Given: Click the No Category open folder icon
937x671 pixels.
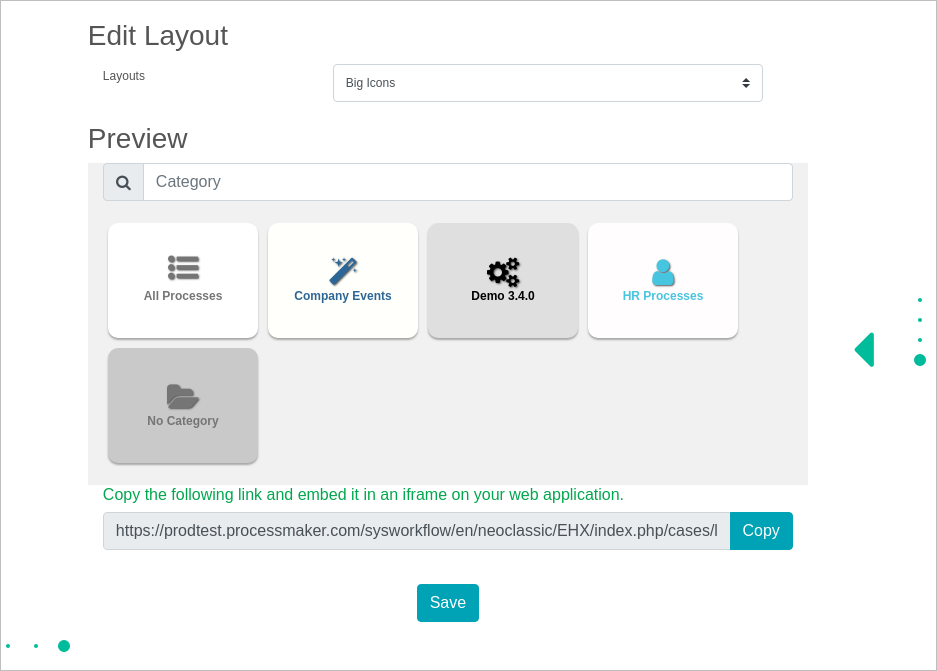Looking at the screenshot, I should pos(183,396).
